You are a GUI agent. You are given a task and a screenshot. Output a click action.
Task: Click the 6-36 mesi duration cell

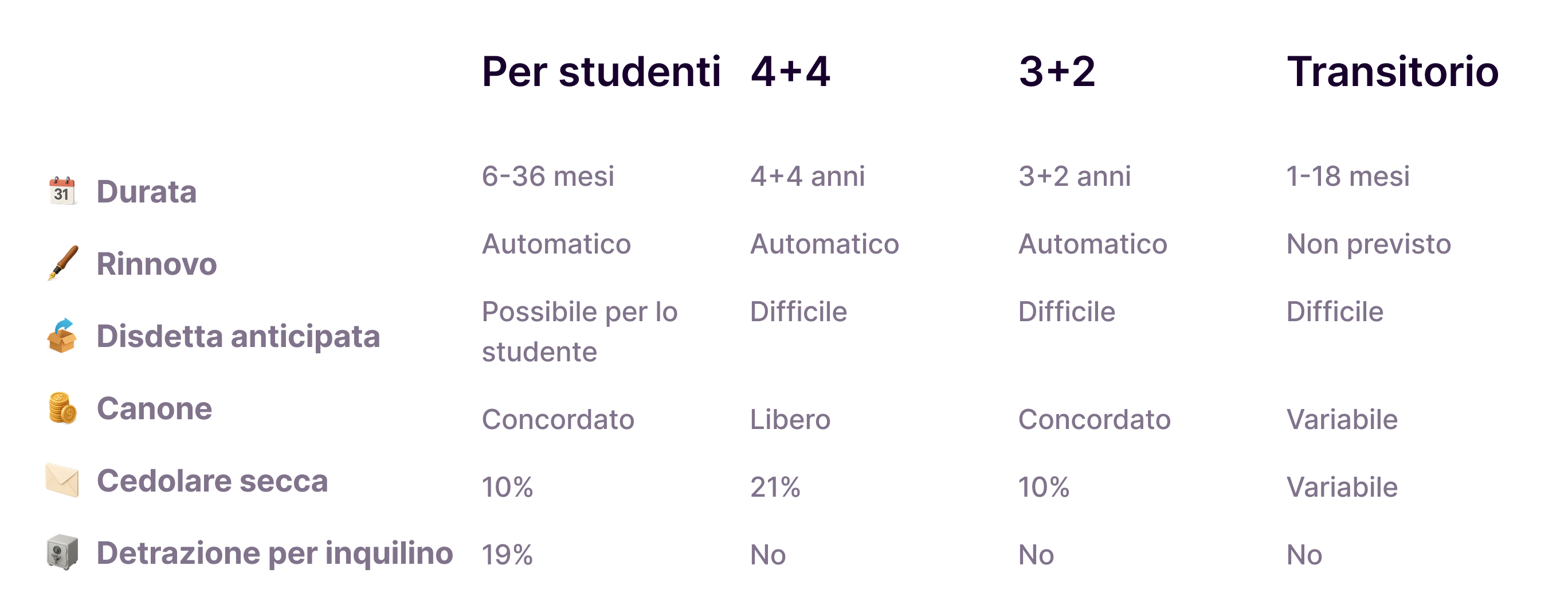pyautogui.click(x=548, y=177)
